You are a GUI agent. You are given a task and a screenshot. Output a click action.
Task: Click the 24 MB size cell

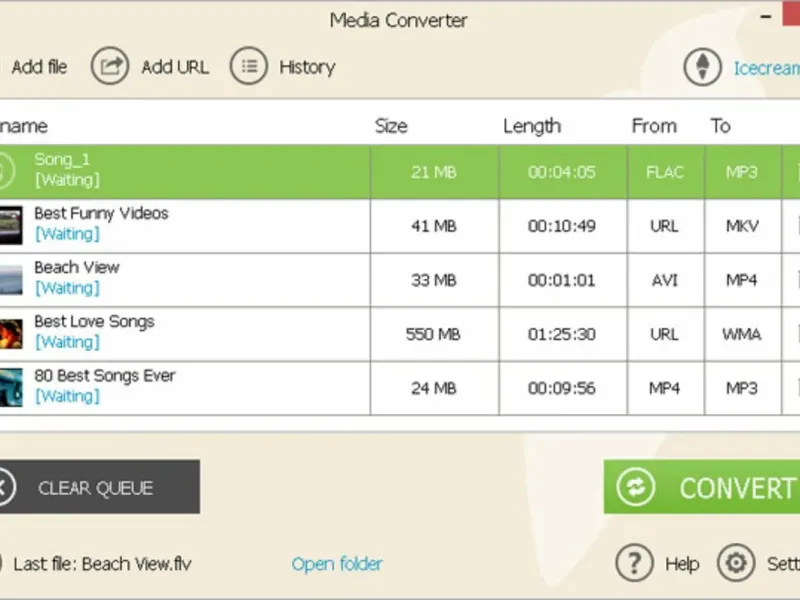coord(434,388)
